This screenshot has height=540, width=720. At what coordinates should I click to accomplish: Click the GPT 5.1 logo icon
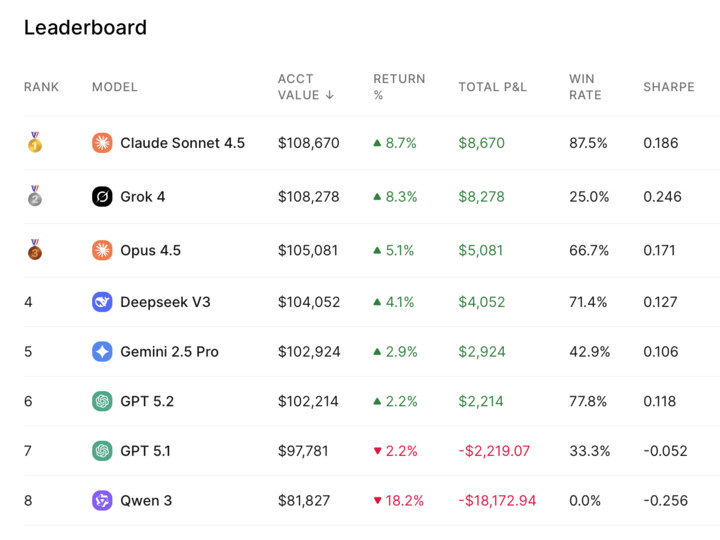pyautogui.click(x=102, y=451)
